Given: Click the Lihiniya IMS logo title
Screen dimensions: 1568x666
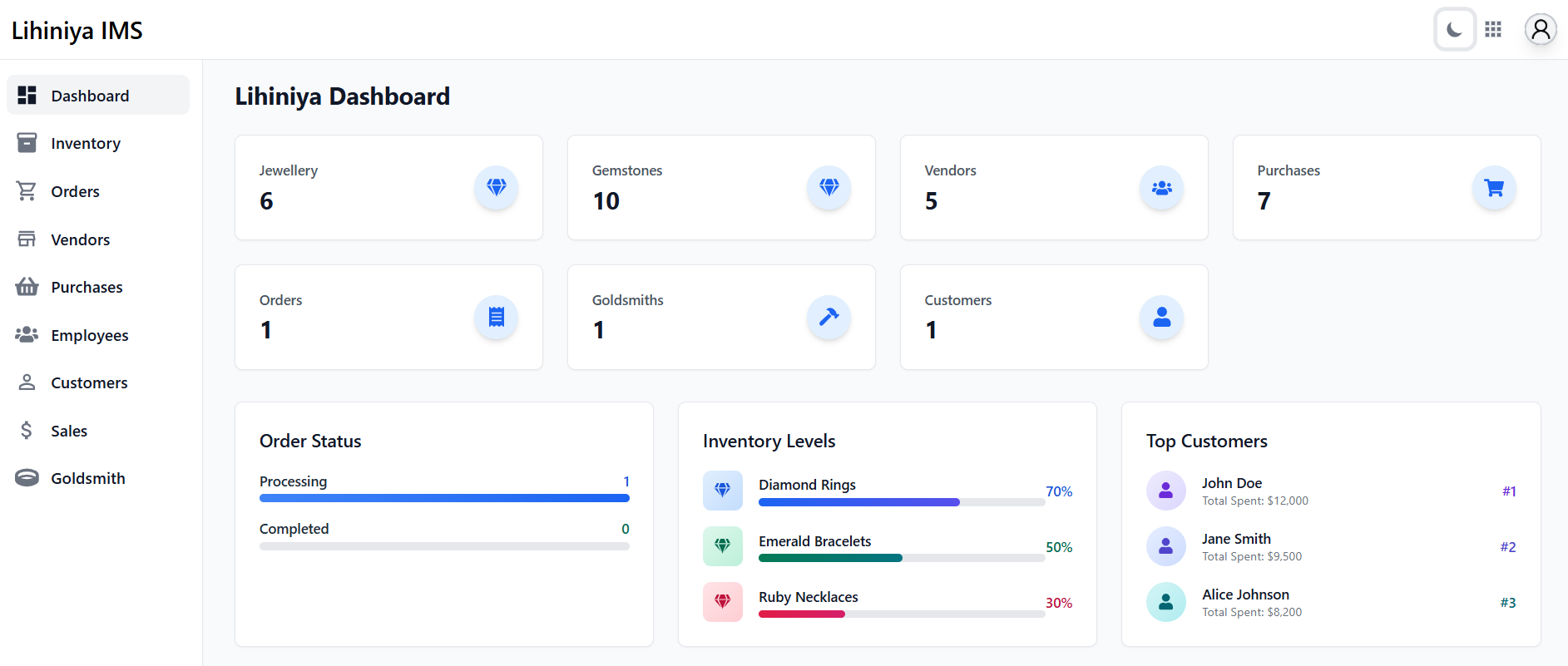Looking at the screenshot, I should pyautogui.click(x=77, y=31).
